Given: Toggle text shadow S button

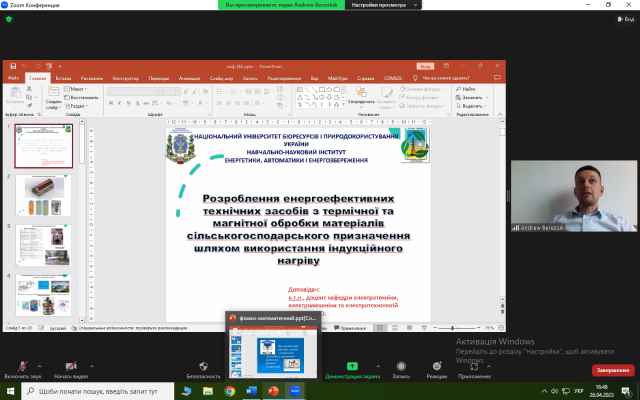Looking at the screenshot, I should [137, 103].
